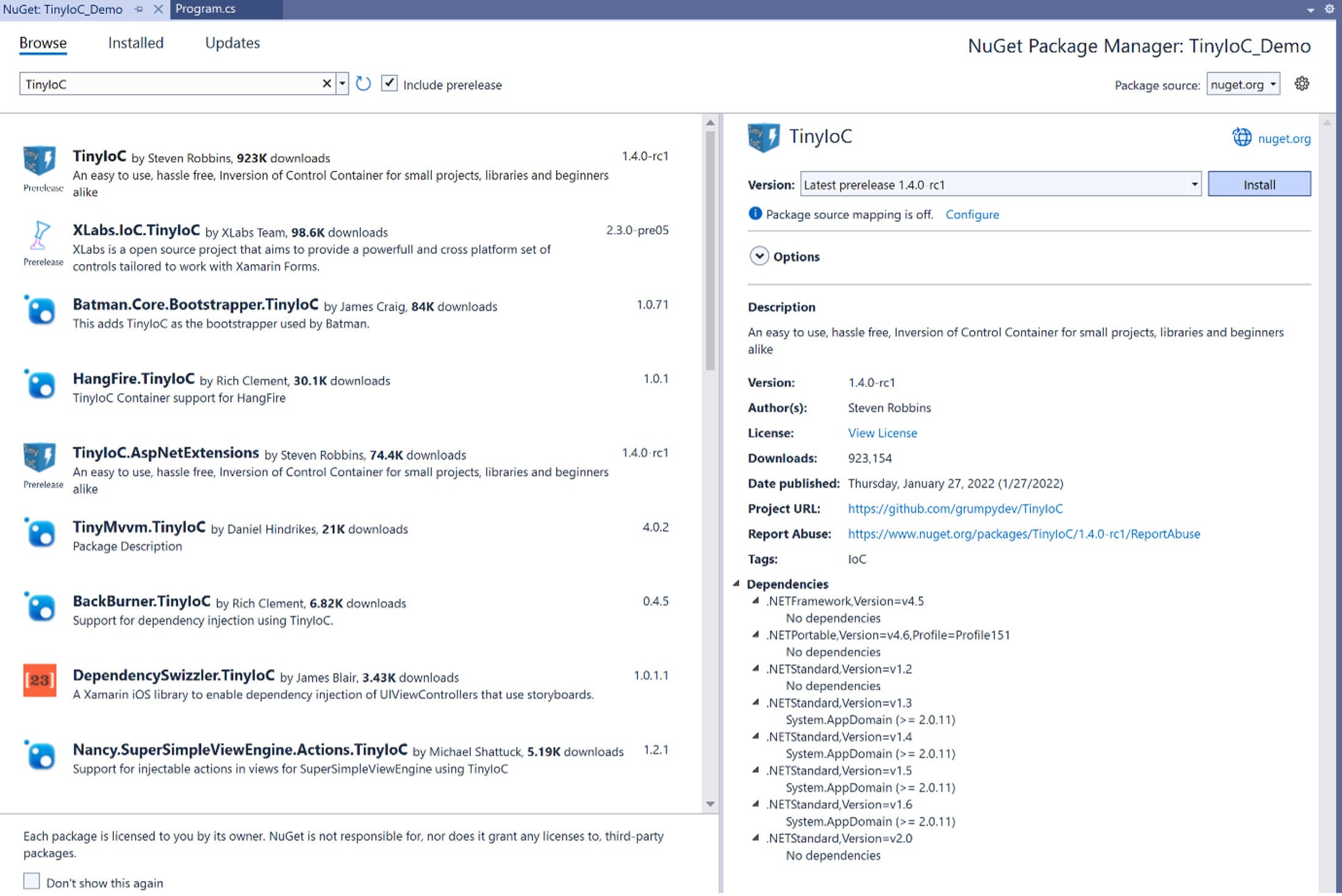Click the globe icon beside nuget.org
Screen dimensions: 1342x896
coord(1242,137)
